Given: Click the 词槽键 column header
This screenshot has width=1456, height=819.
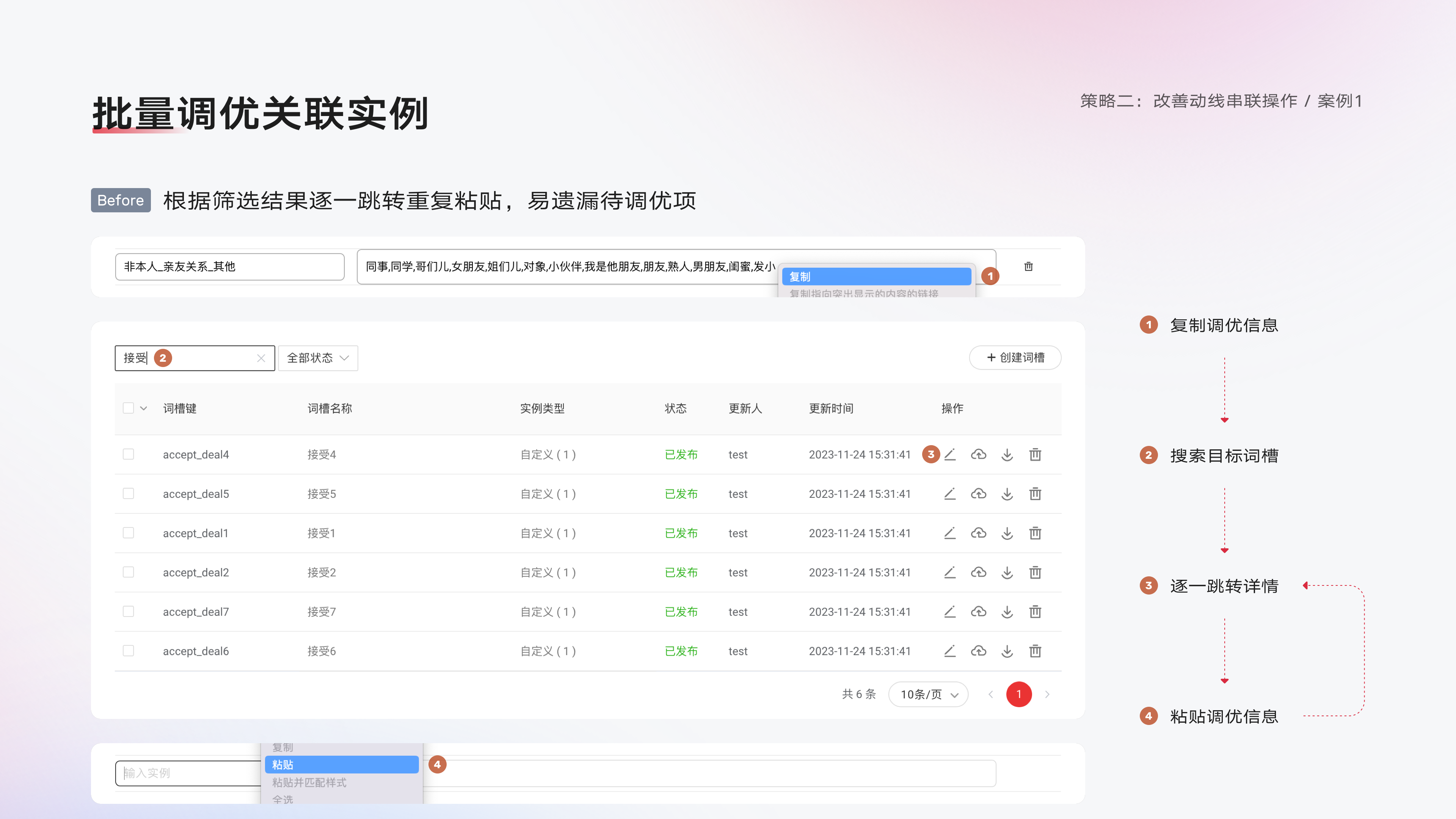Looking at the screenshot, I should click(x=180, y=408).
